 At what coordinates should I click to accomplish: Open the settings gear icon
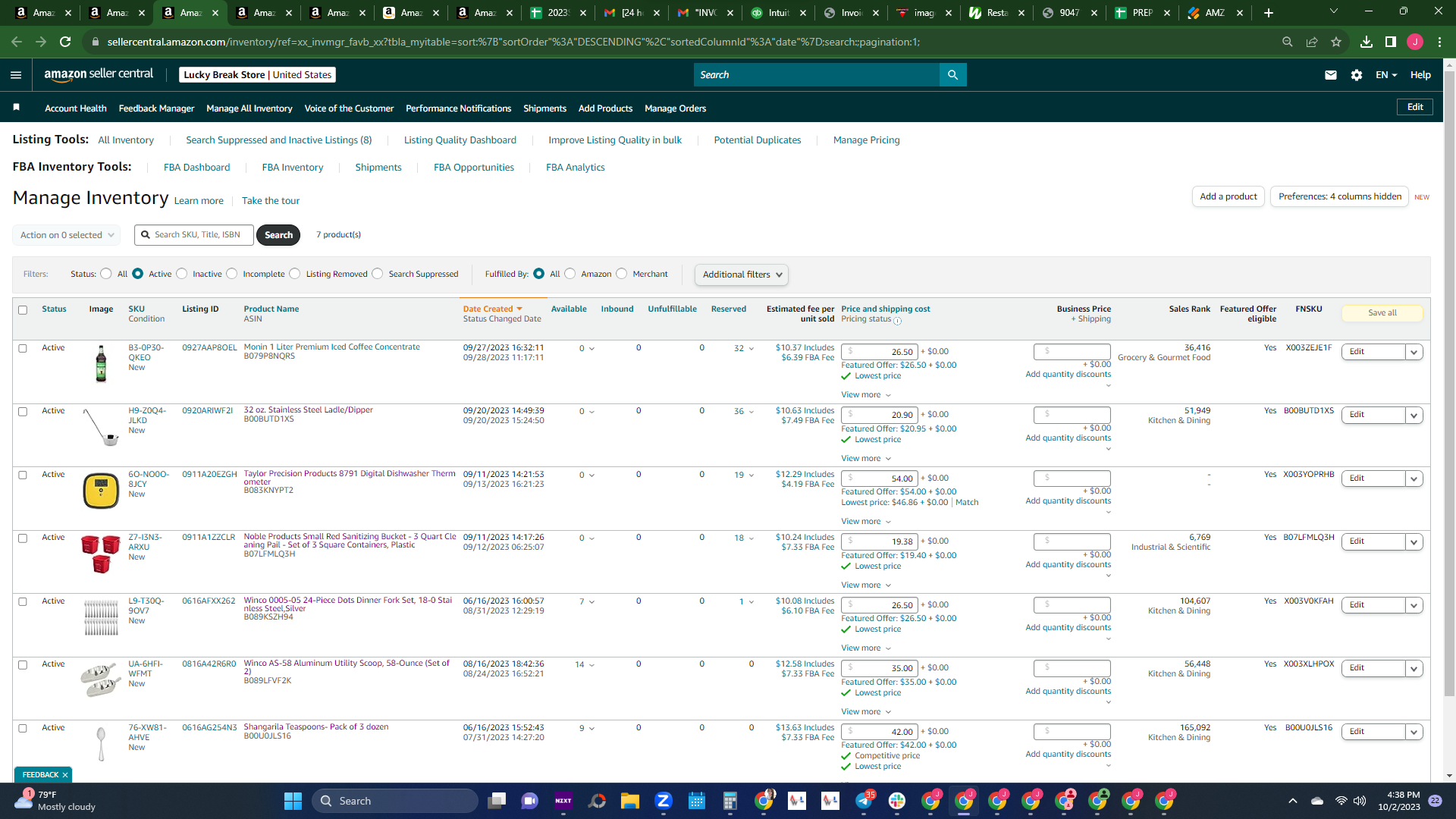1357,75
